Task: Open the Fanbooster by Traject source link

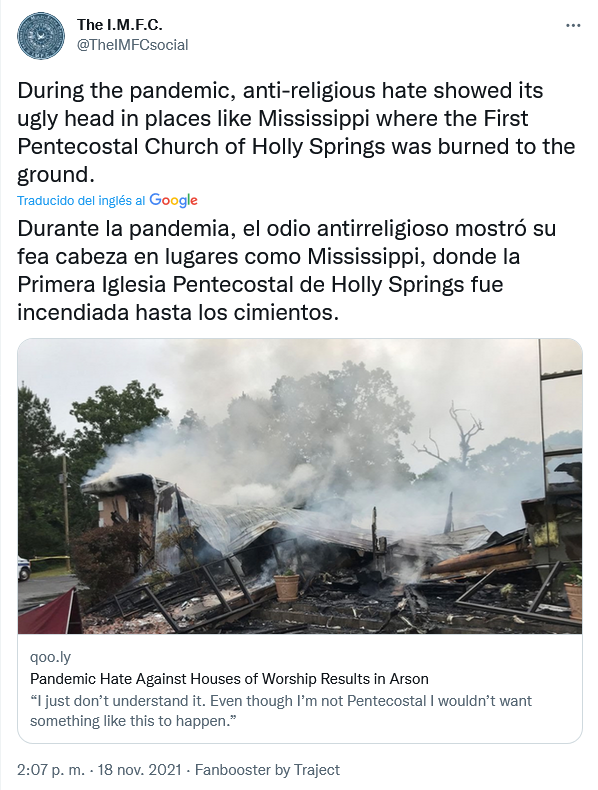Action: tap(267, 770)
